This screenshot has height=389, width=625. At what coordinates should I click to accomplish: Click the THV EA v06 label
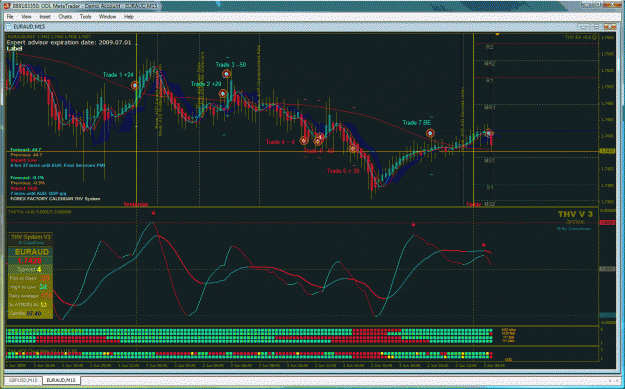(x=578, y=37)
